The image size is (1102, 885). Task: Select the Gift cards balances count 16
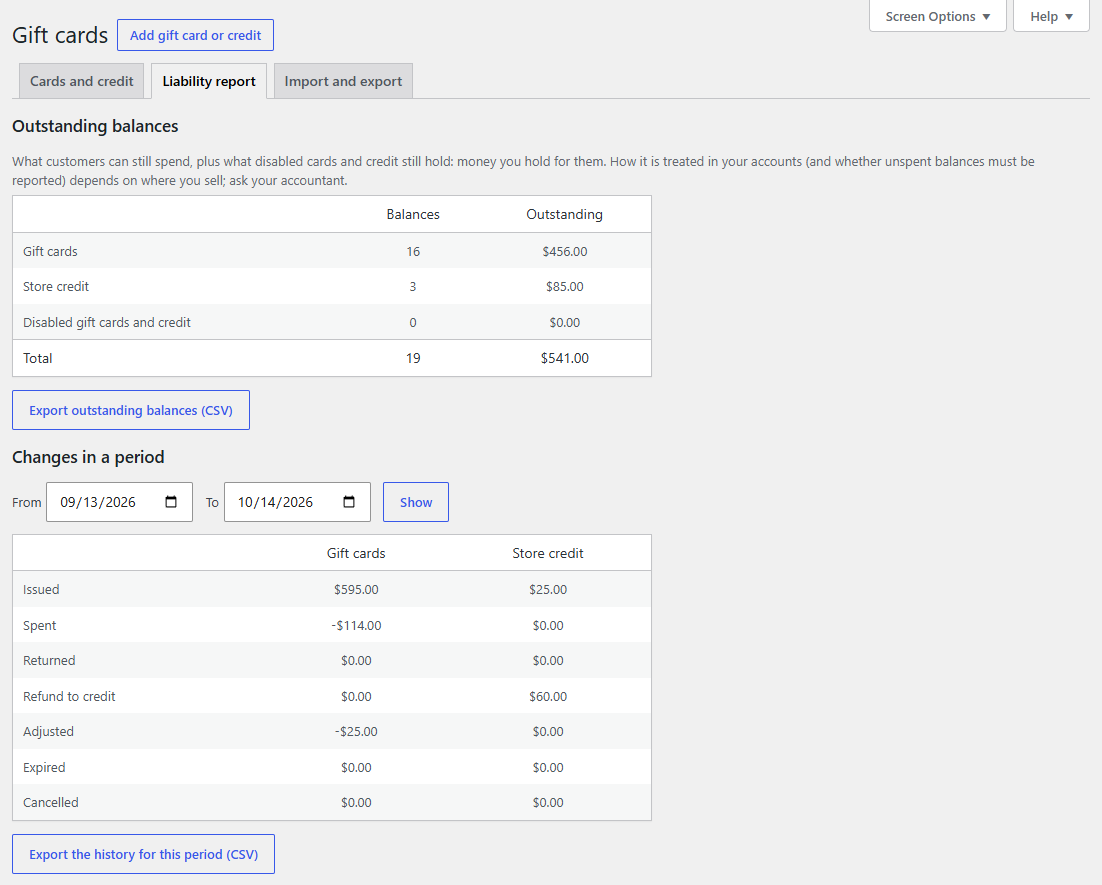click(x=413, y=251)
